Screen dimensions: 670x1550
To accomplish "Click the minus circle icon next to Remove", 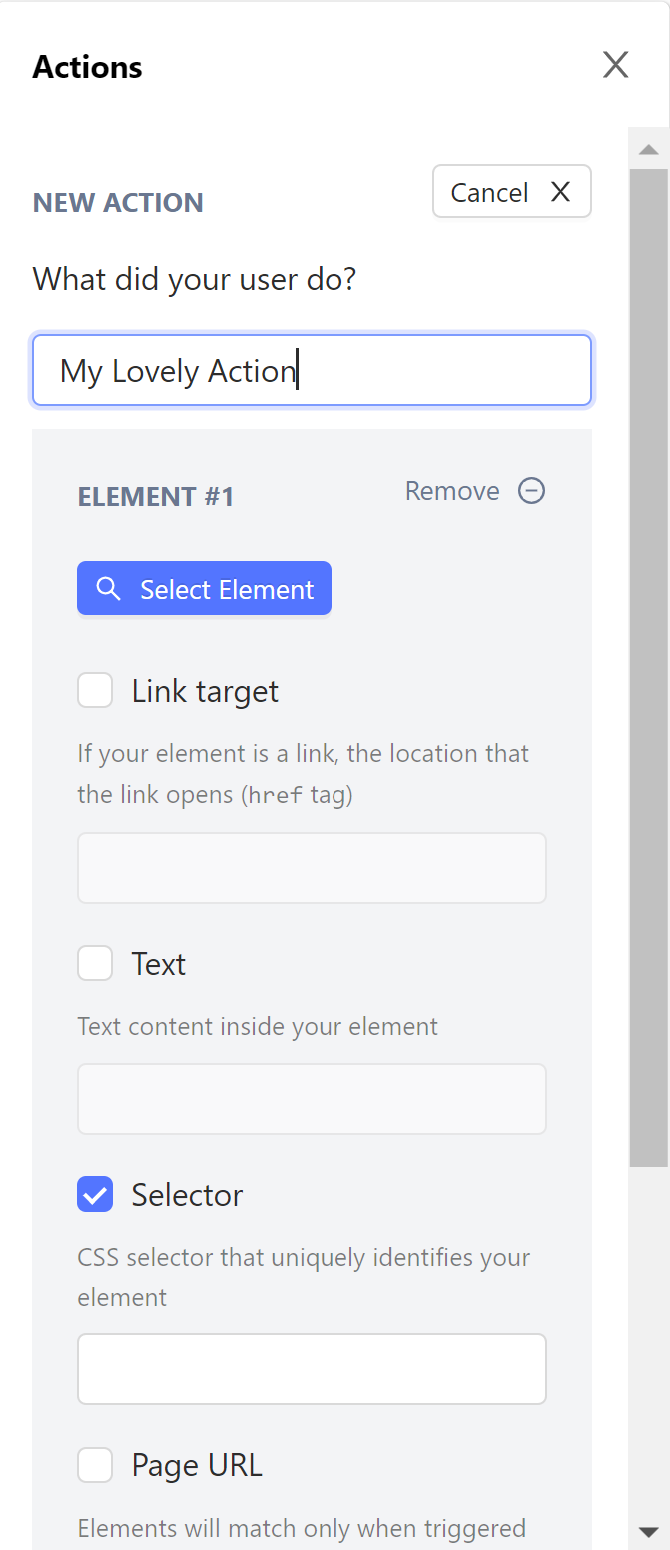I will (531, 490).
